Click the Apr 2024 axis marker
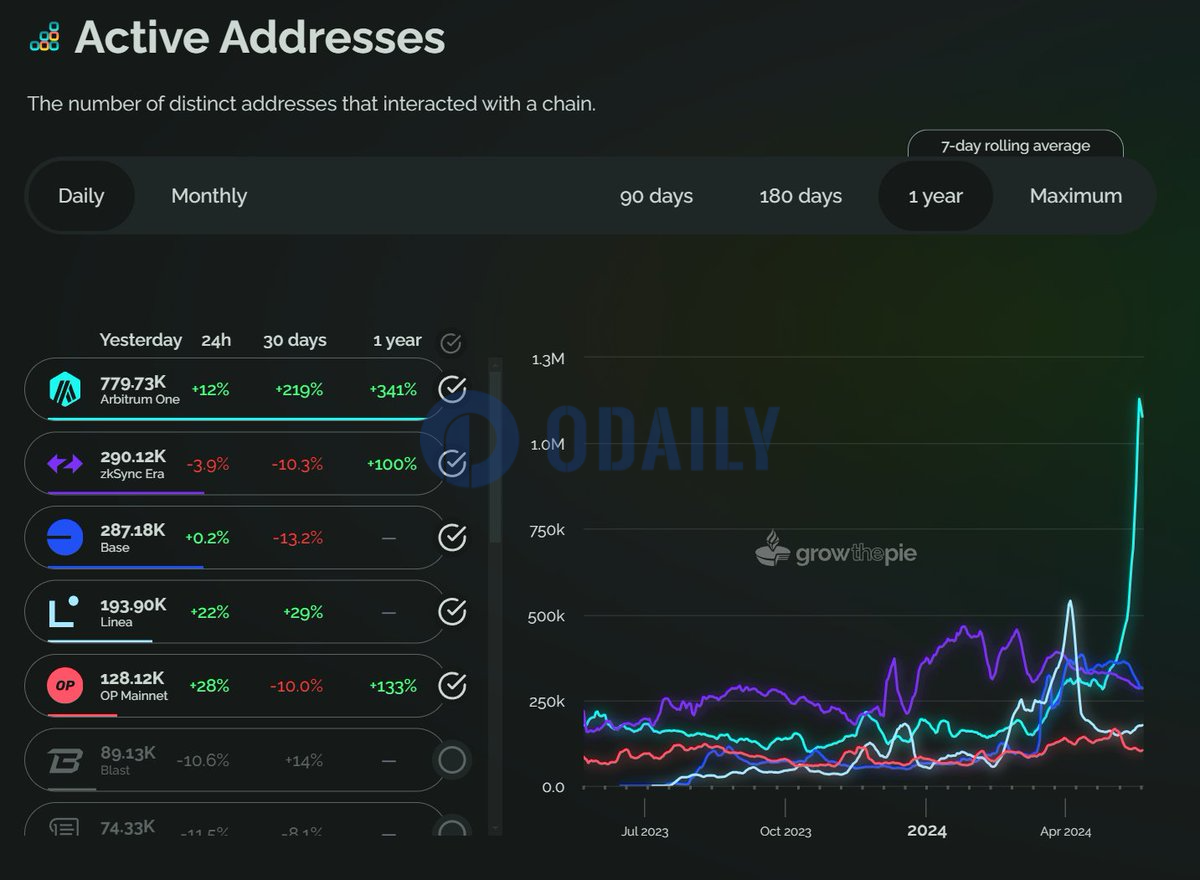The height and width of the screenshot is (880, 1200). 1065,831
